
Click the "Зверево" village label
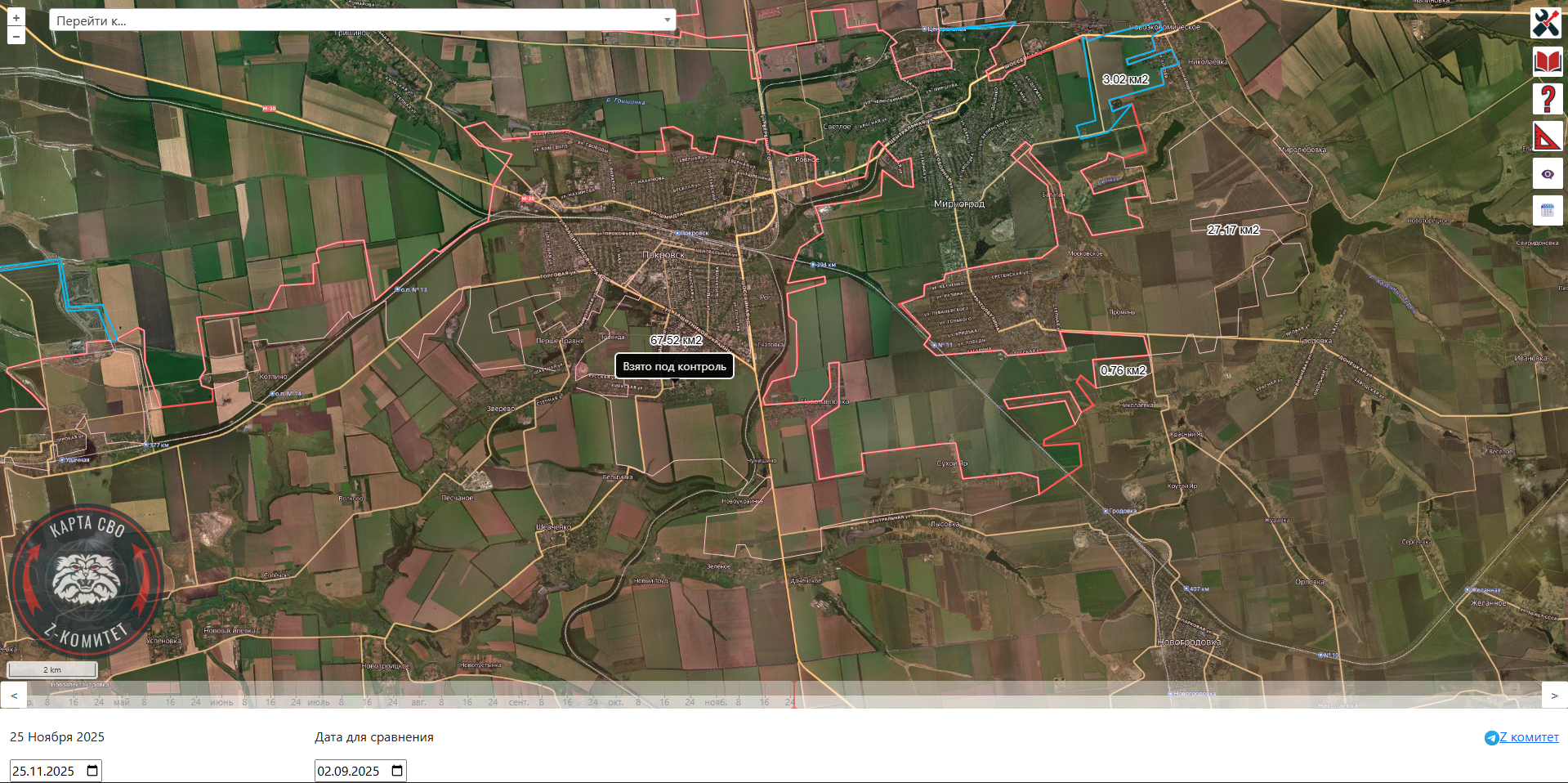click(501, 409)
